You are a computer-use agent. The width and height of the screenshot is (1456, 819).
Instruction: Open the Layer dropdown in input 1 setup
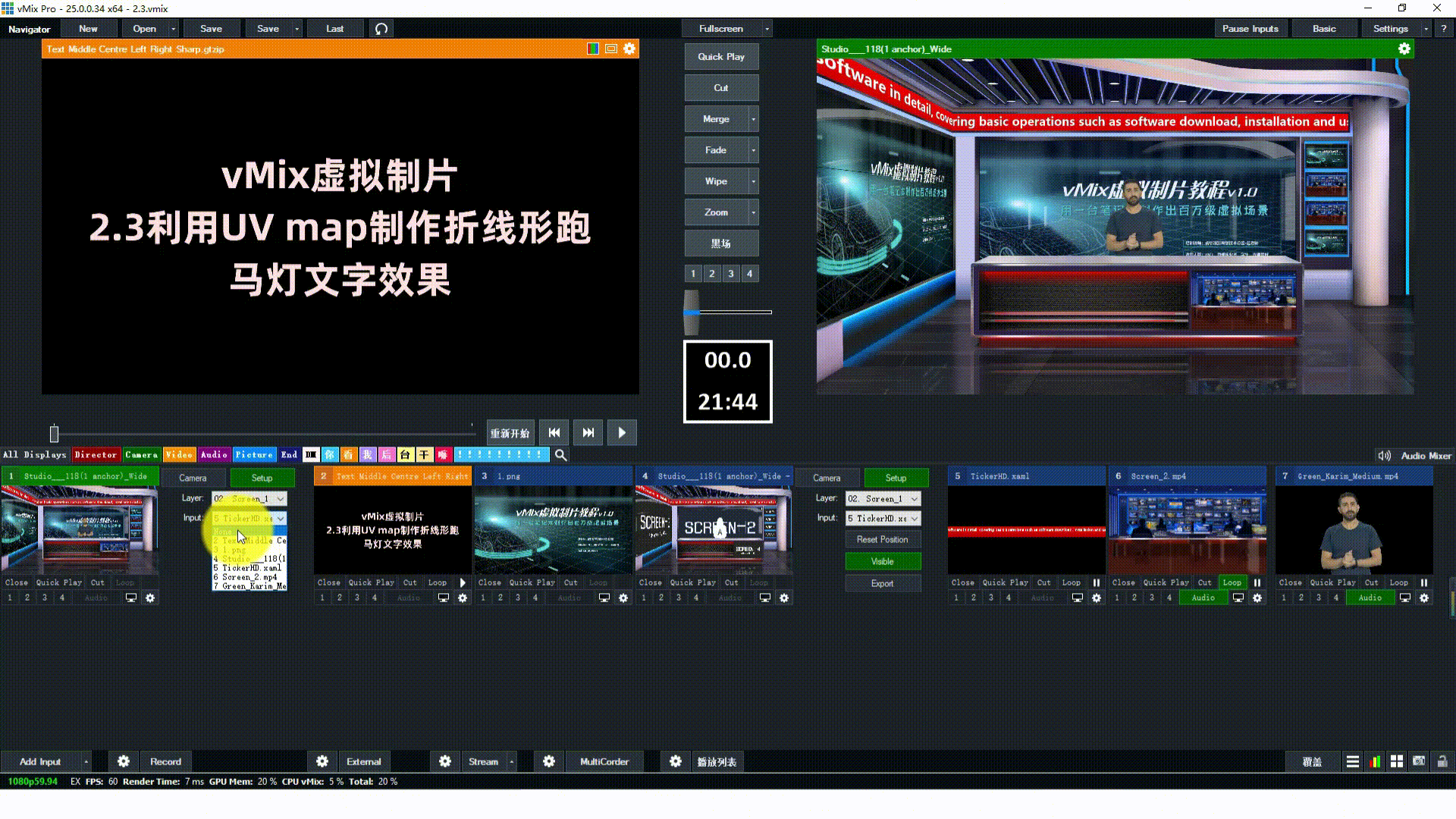tap(249, 499)
